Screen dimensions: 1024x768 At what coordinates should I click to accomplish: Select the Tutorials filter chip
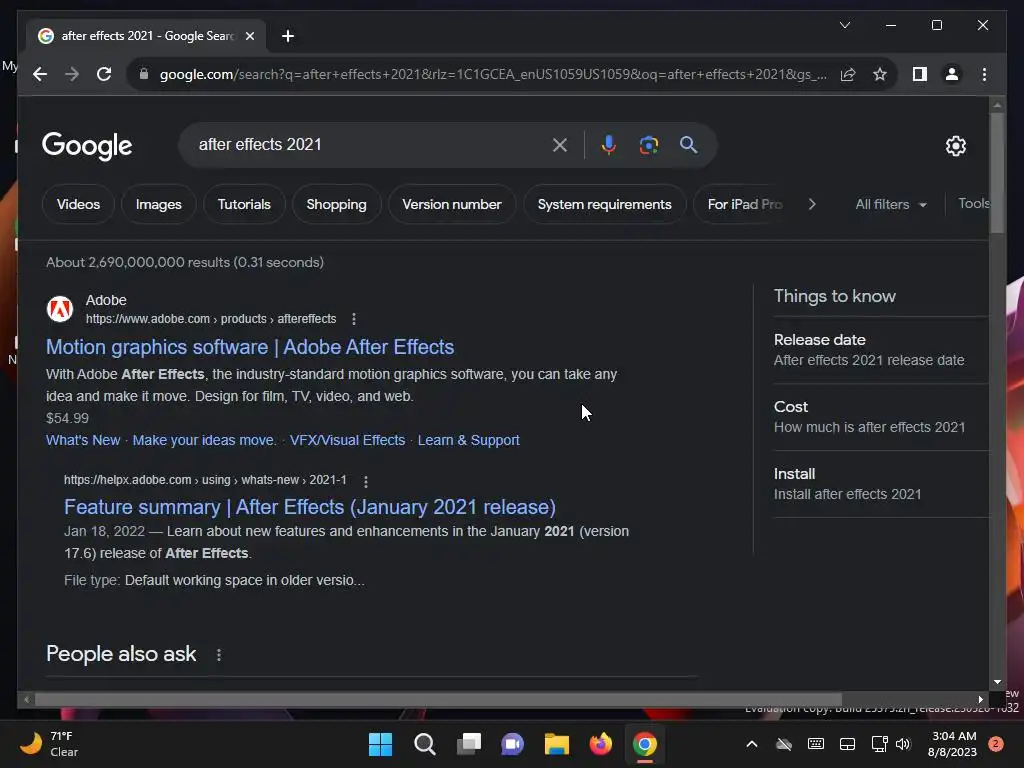click(244, 204)
